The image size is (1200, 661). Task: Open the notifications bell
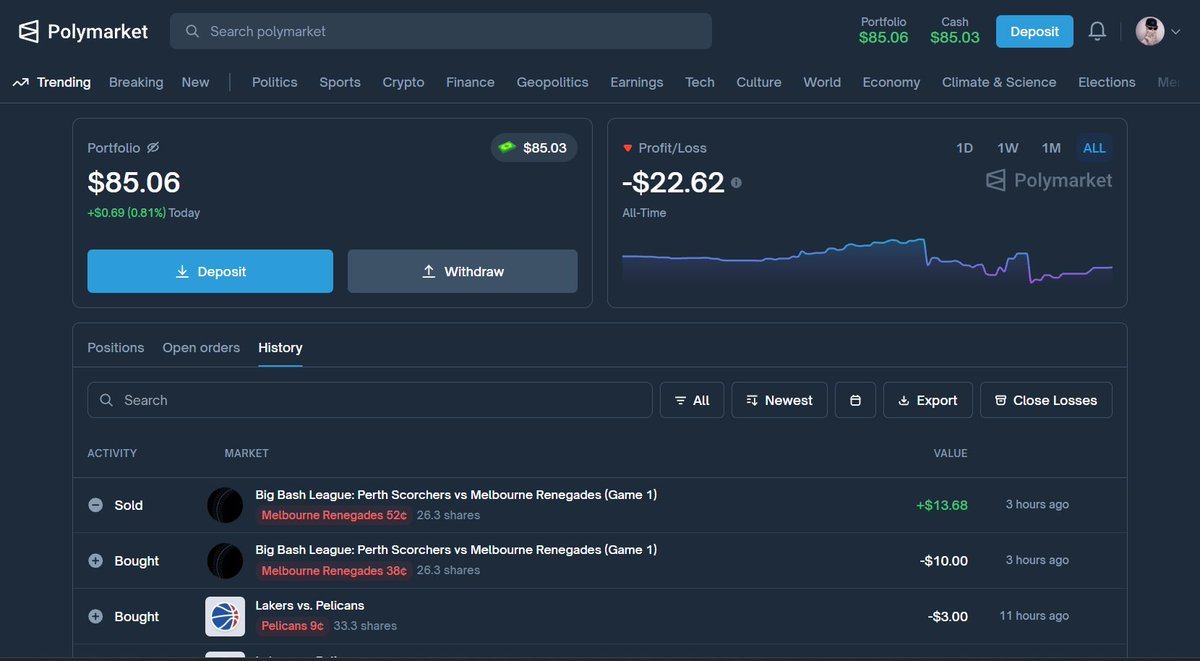click(1097, 31)
